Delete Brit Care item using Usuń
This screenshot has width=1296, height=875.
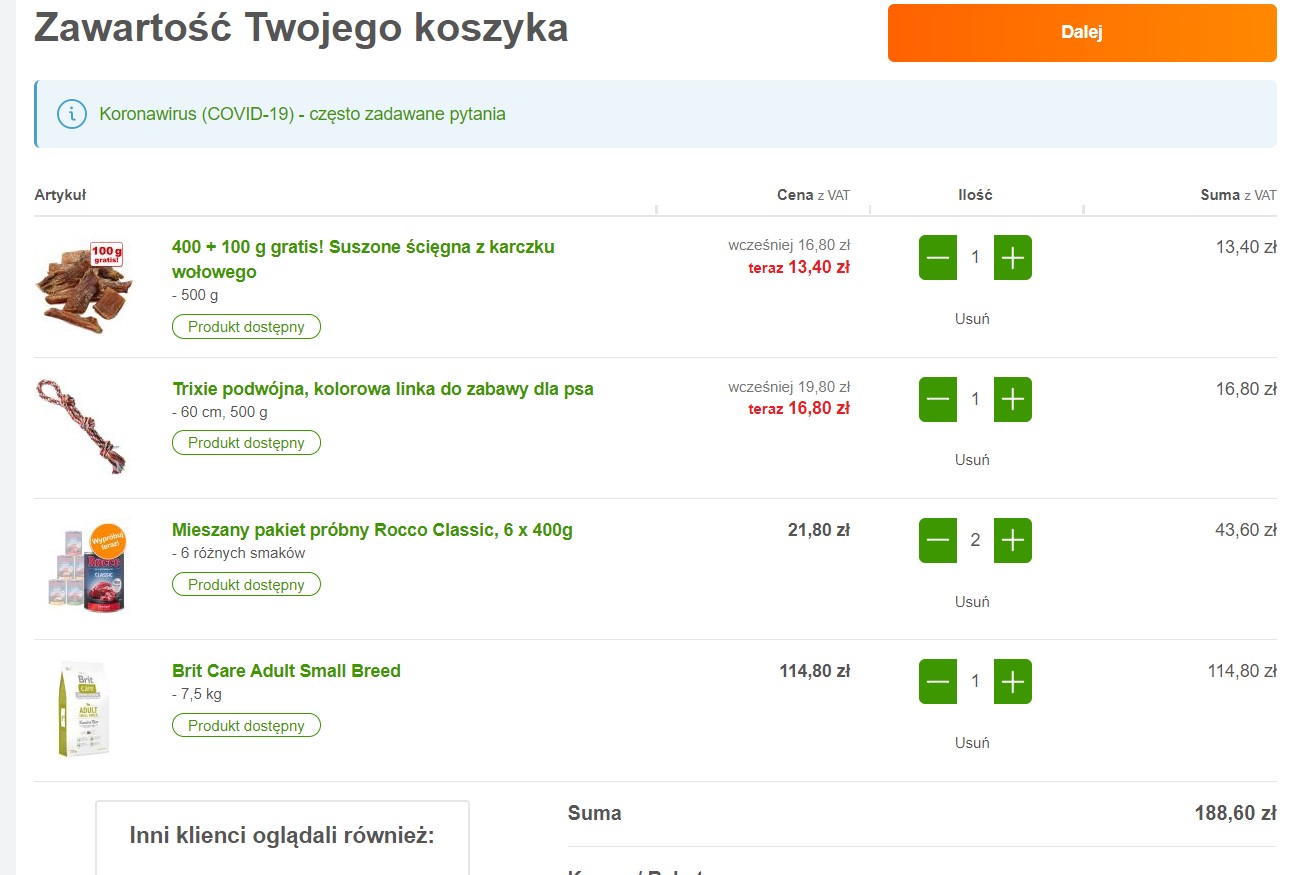[972, 743]
